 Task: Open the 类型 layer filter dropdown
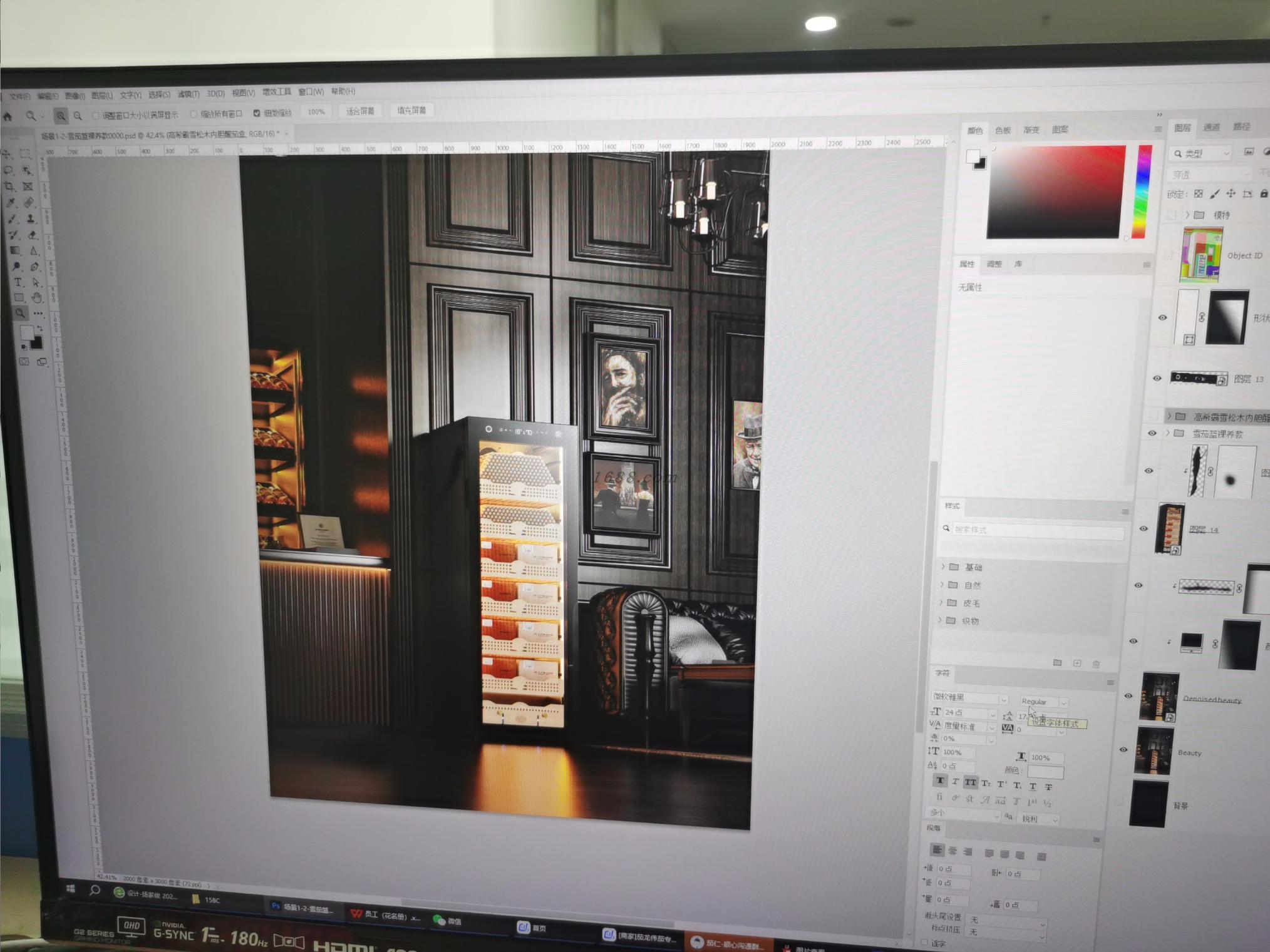coord(1200,153)
